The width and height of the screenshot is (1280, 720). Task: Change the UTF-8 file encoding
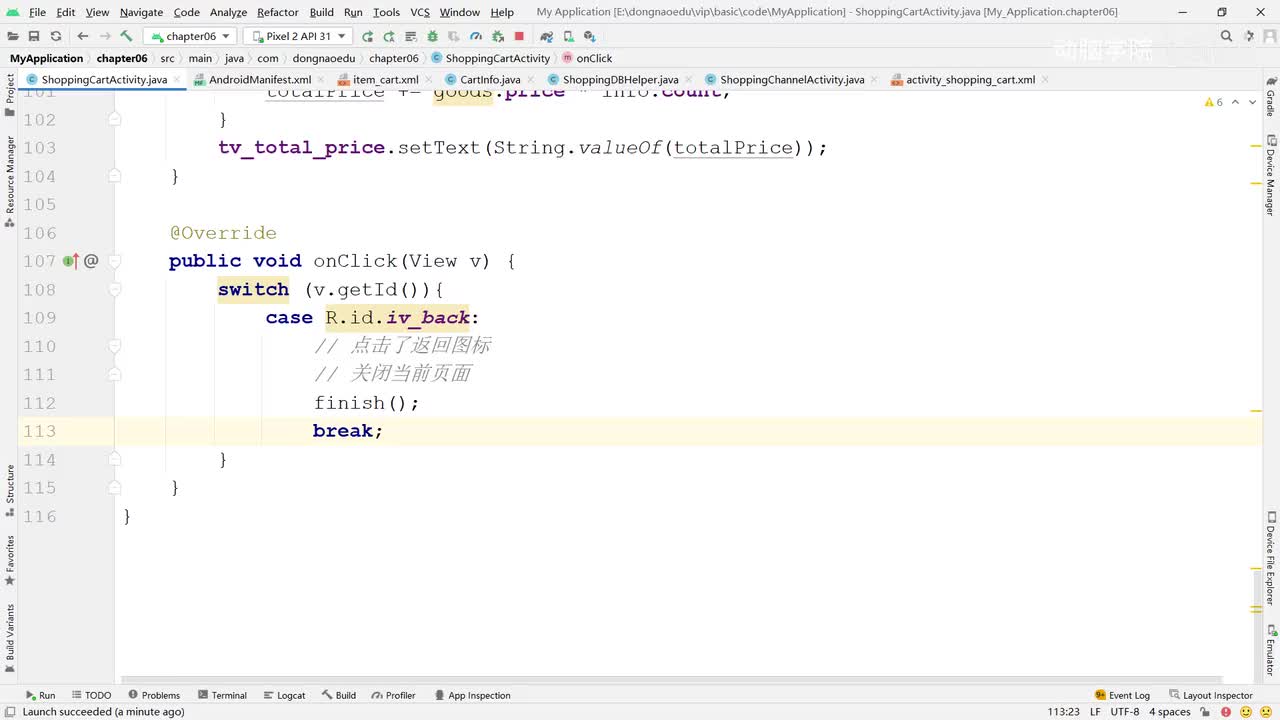coord(1125,712)
